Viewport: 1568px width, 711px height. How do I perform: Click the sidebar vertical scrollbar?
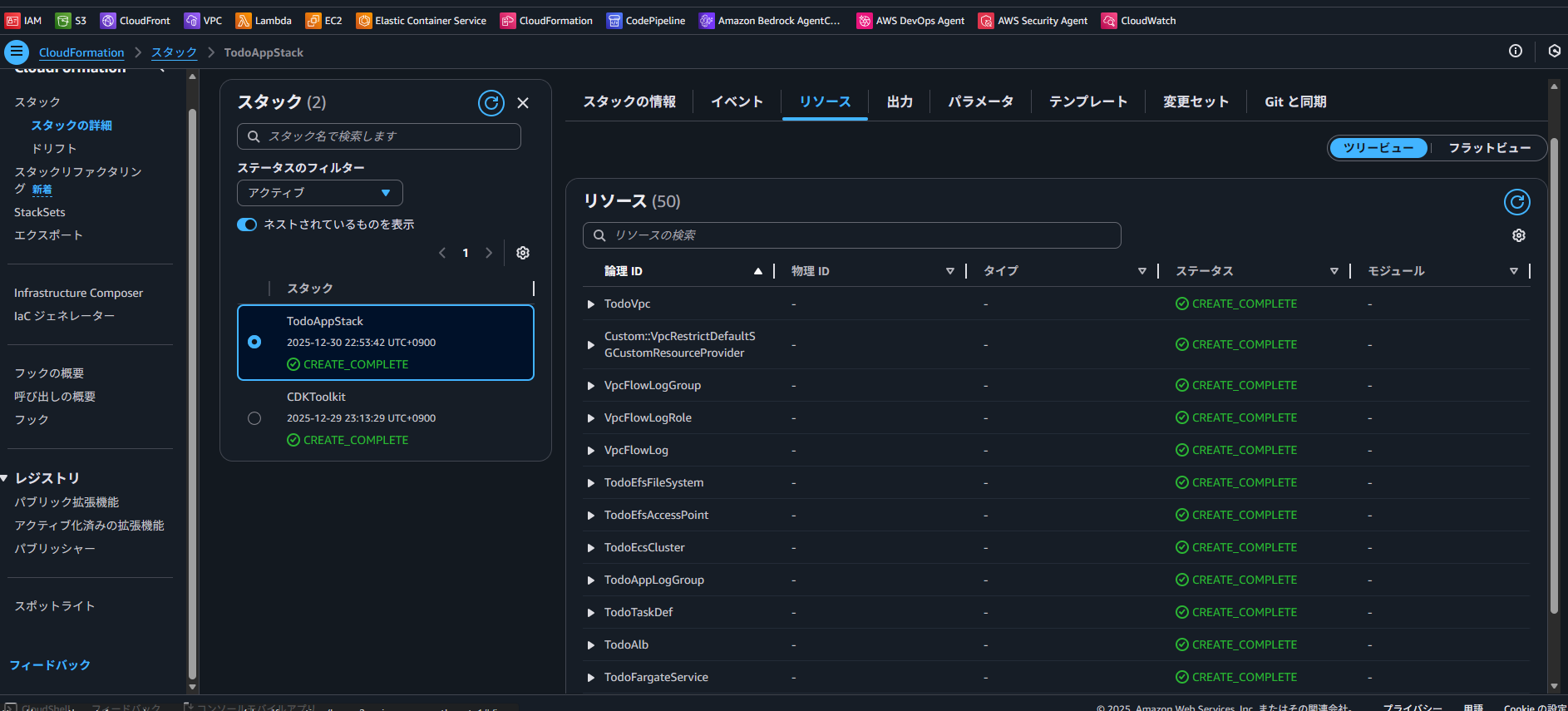[x=192, y=395]
